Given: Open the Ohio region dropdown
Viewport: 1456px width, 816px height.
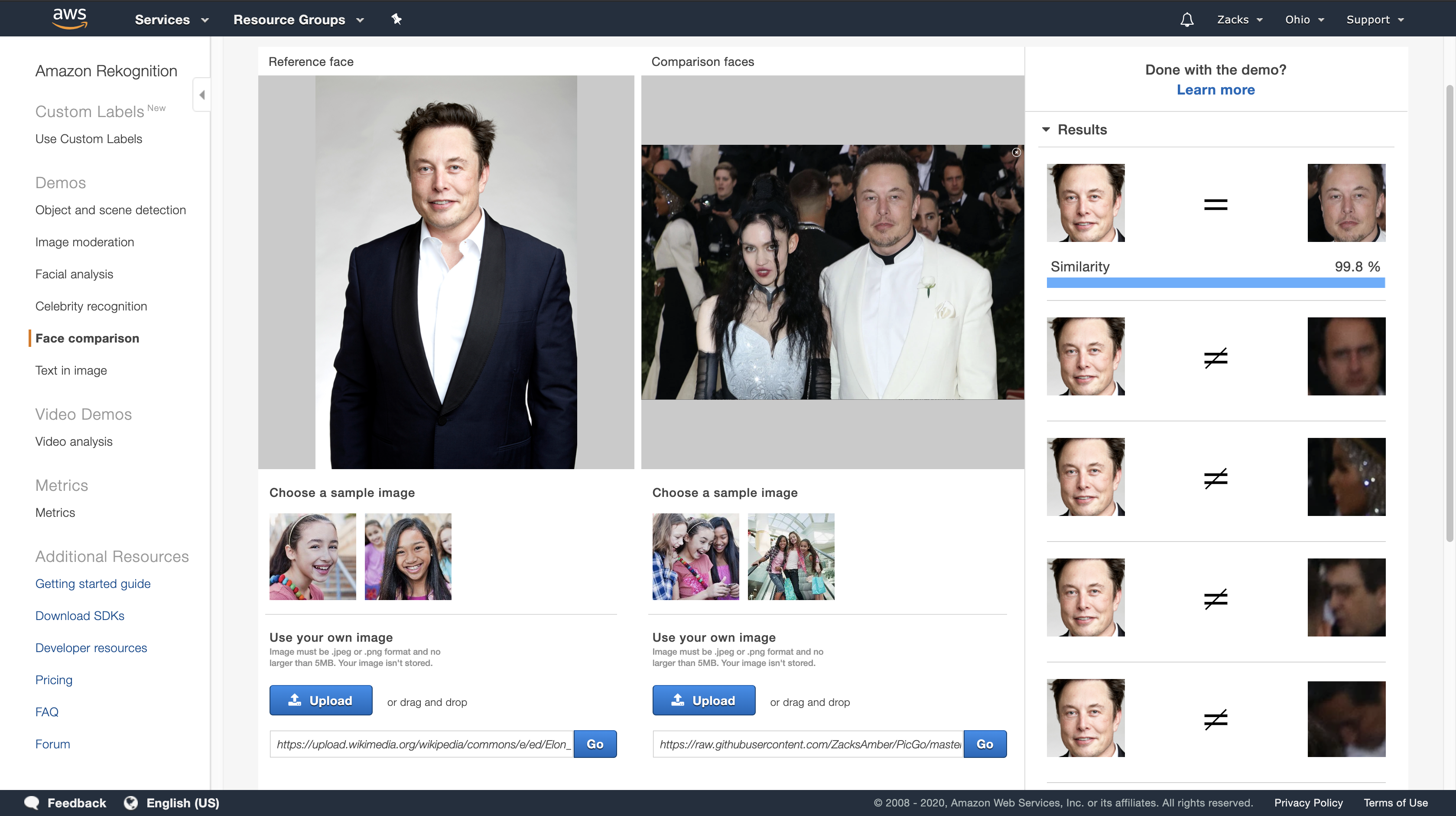Looking at the screenshot, I should [1304, 20].
